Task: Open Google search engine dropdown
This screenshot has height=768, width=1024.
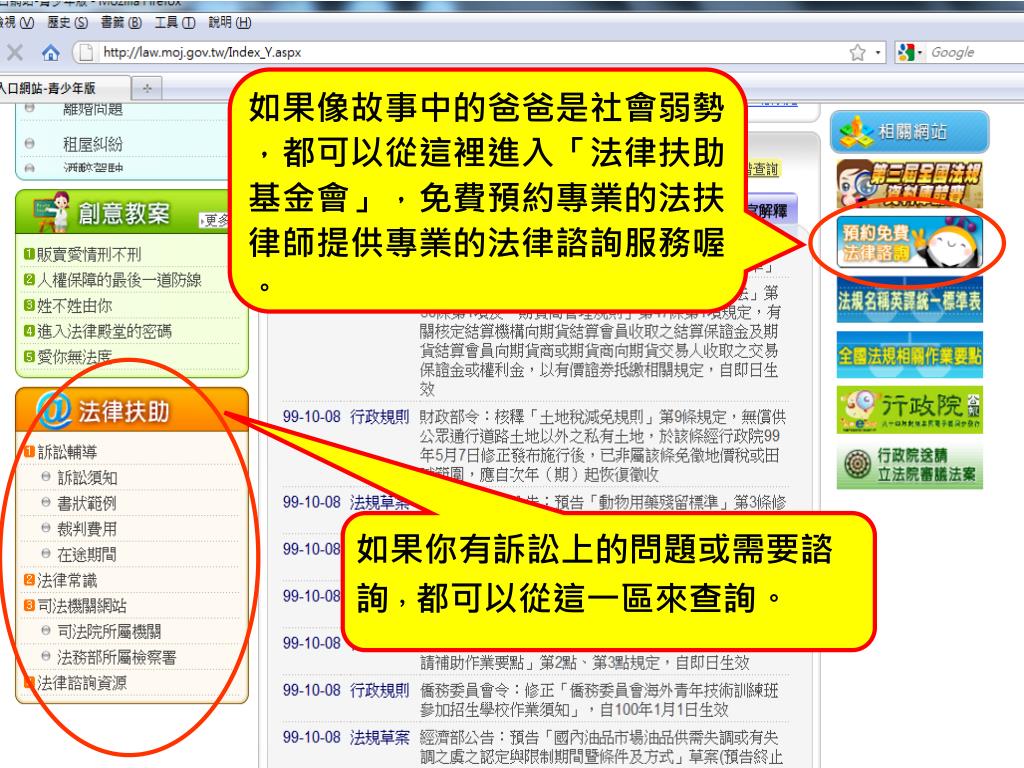Action: (x=910, y=52)
